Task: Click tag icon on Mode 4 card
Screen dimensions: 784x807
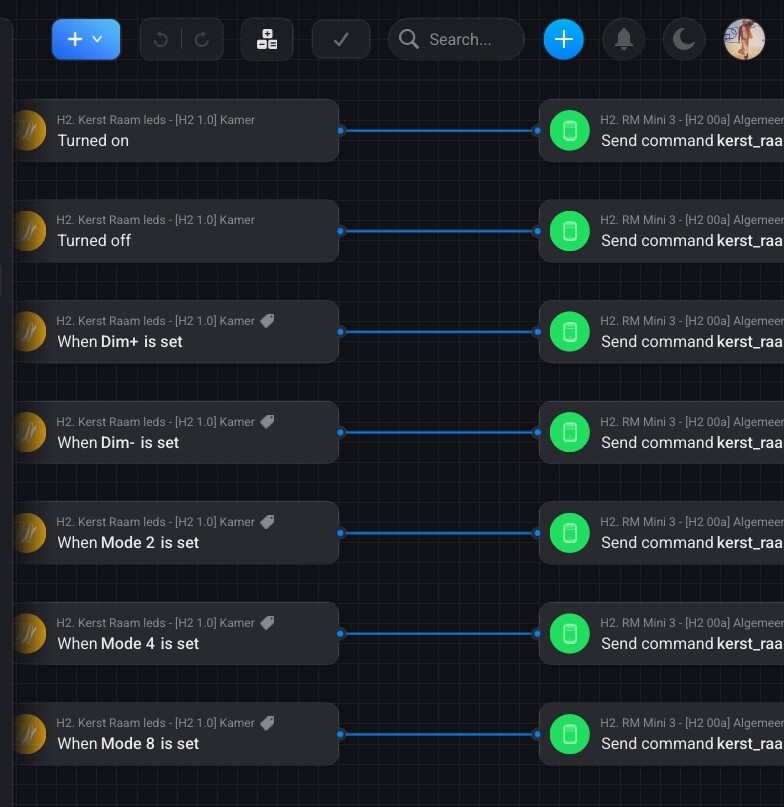Action: point(267,623)
